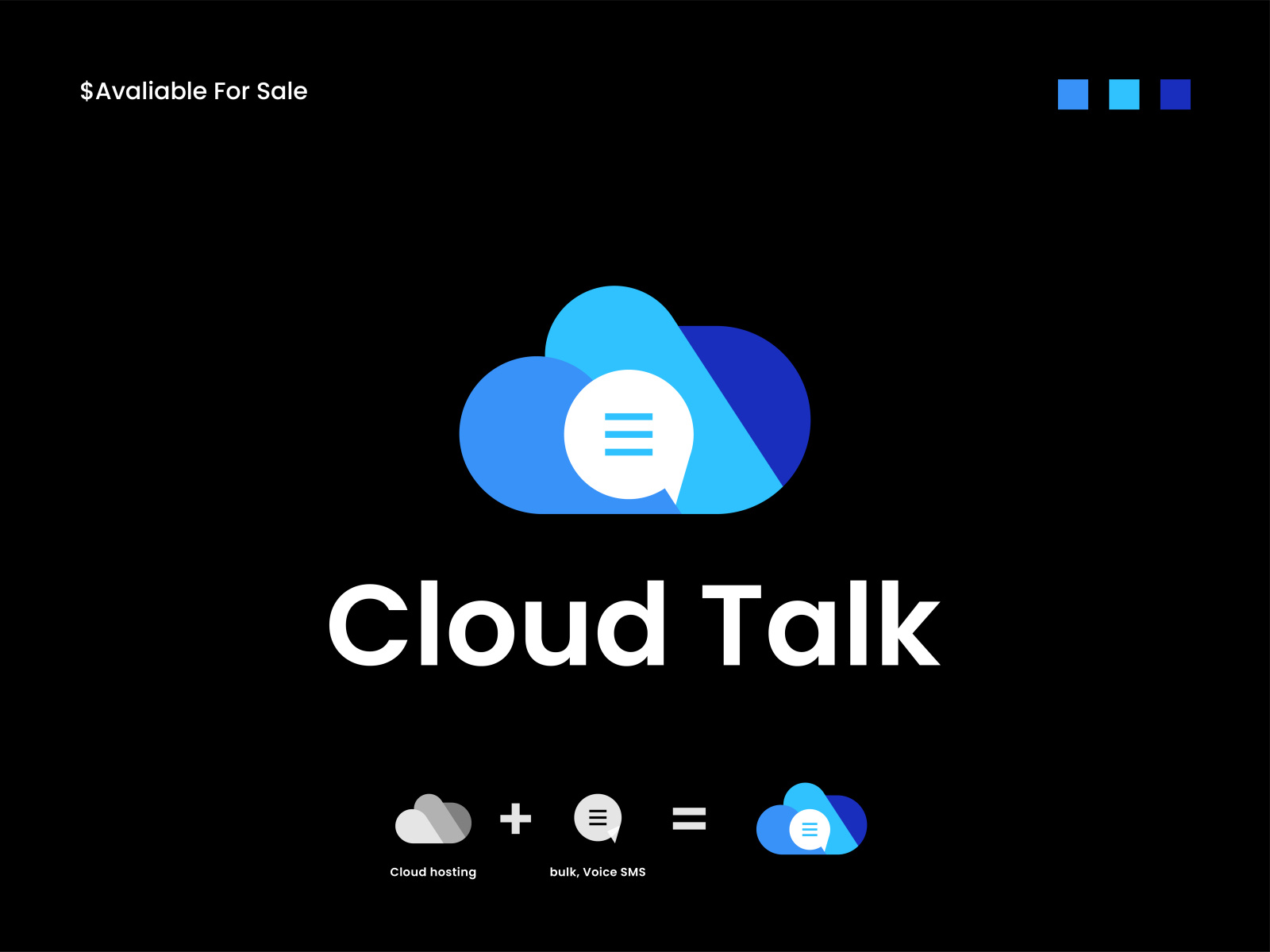
Task: Click the three message lines inside the speech bubble
Action: [629, 432]
